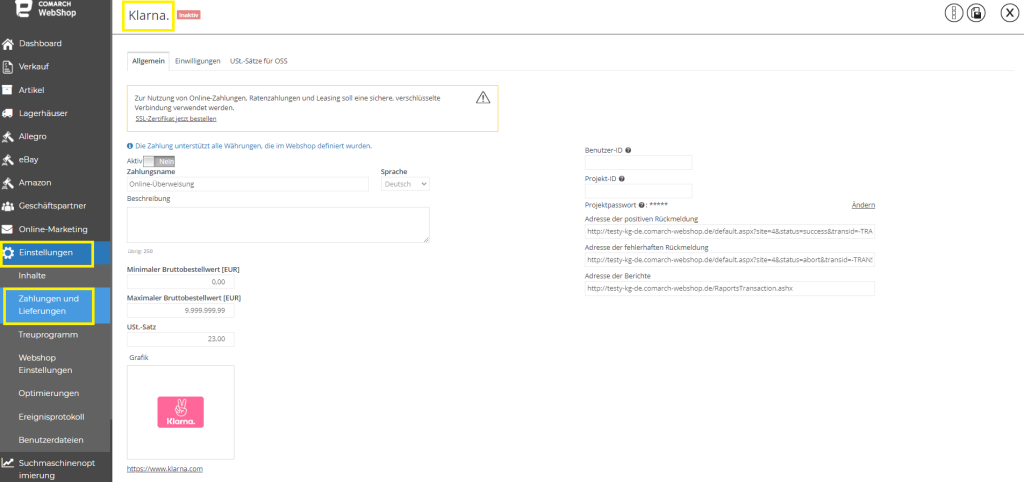
Task: Open the Sprache dropdown set to Deutsch
Action: click(x=405, y=184)
